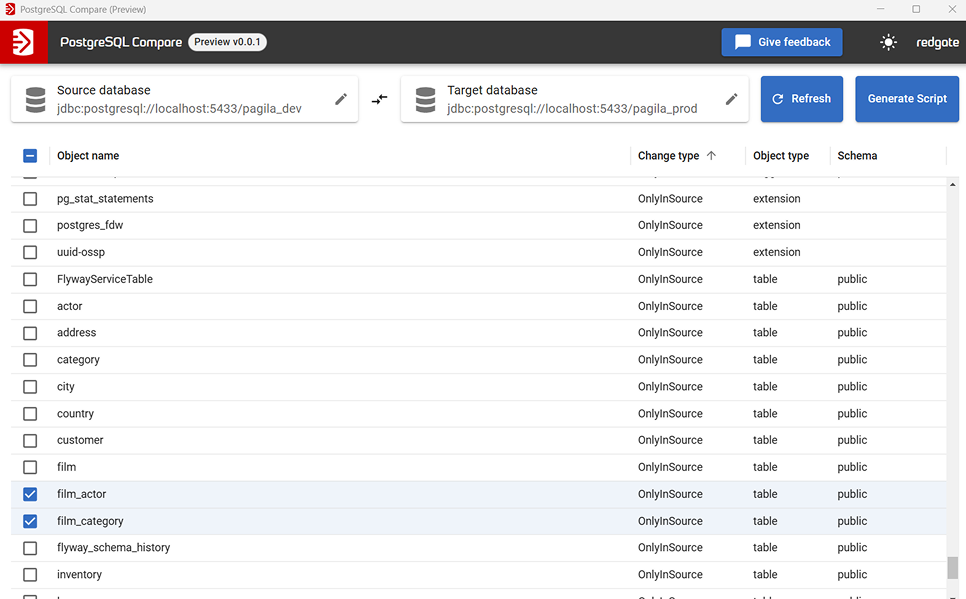Click the Generate Script button

[907, 99]
